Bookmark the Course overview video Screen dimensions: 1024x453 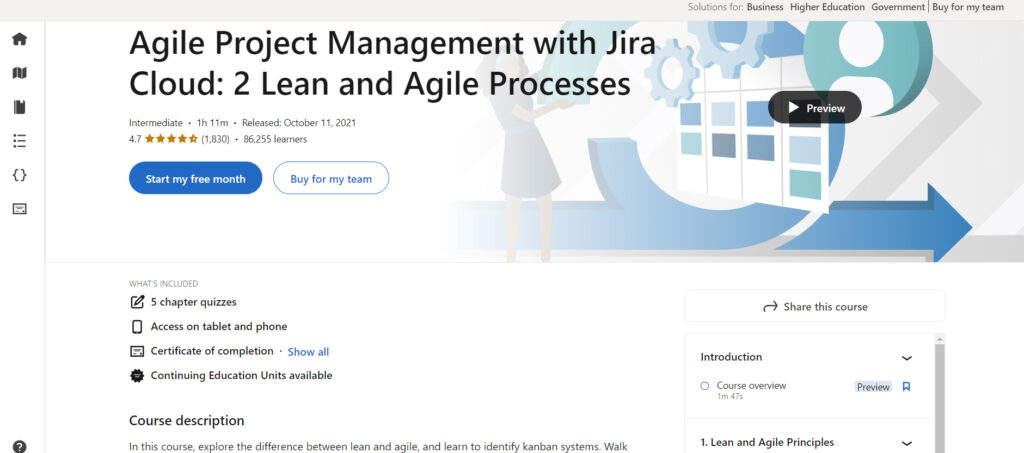point(906,386)
